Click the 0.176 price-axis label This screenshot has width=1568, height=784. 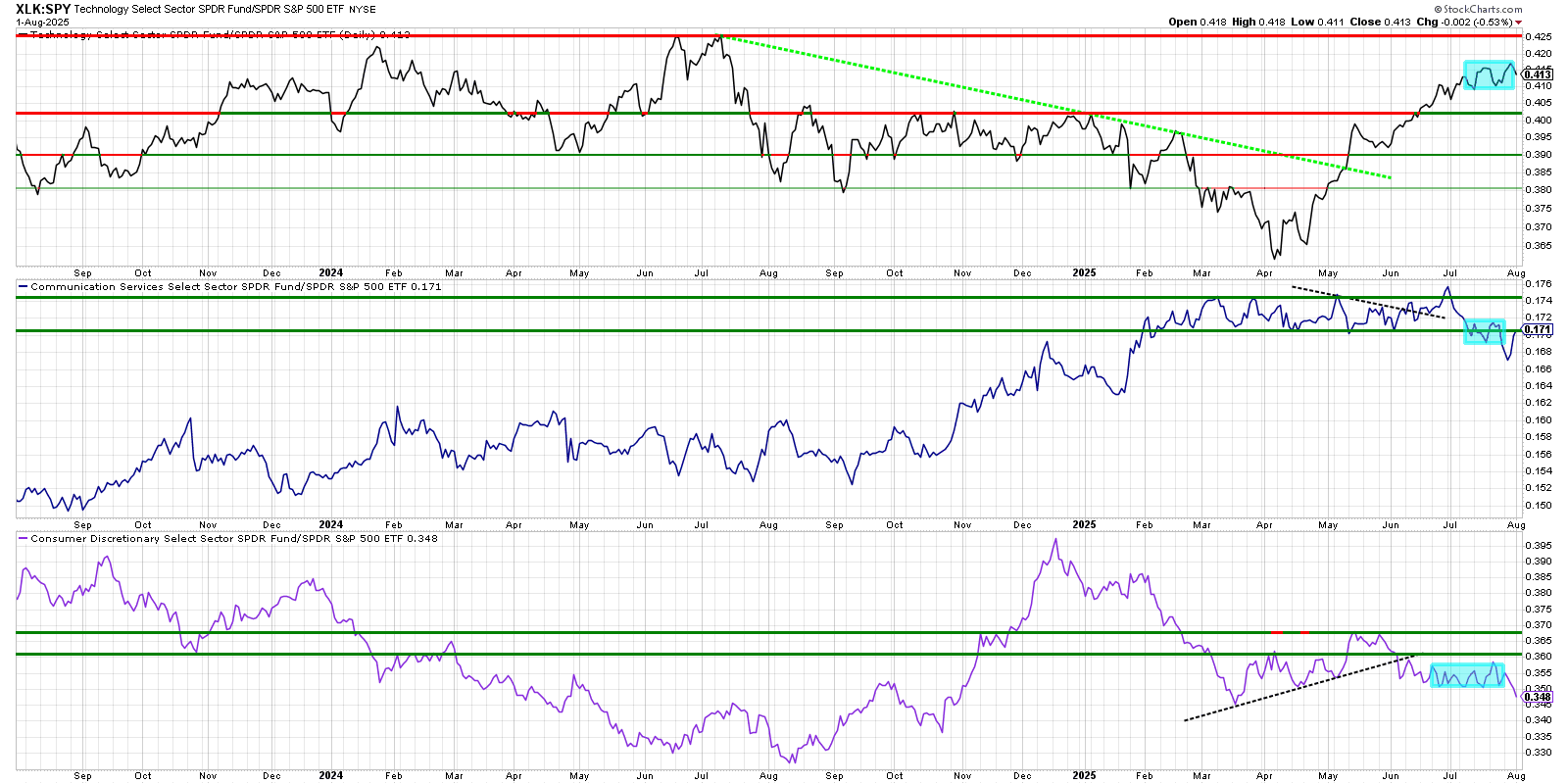point(1538,284)
